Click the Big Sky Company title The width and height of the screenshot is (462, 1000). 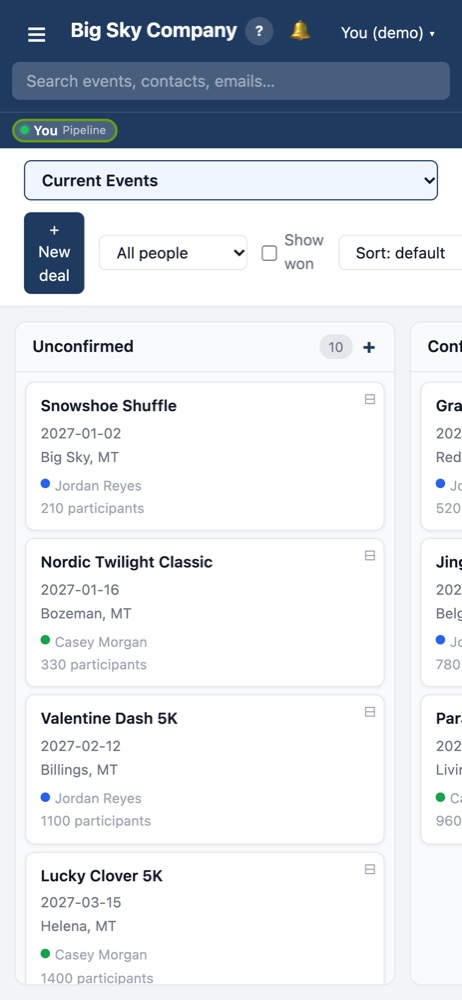[154, 31]
